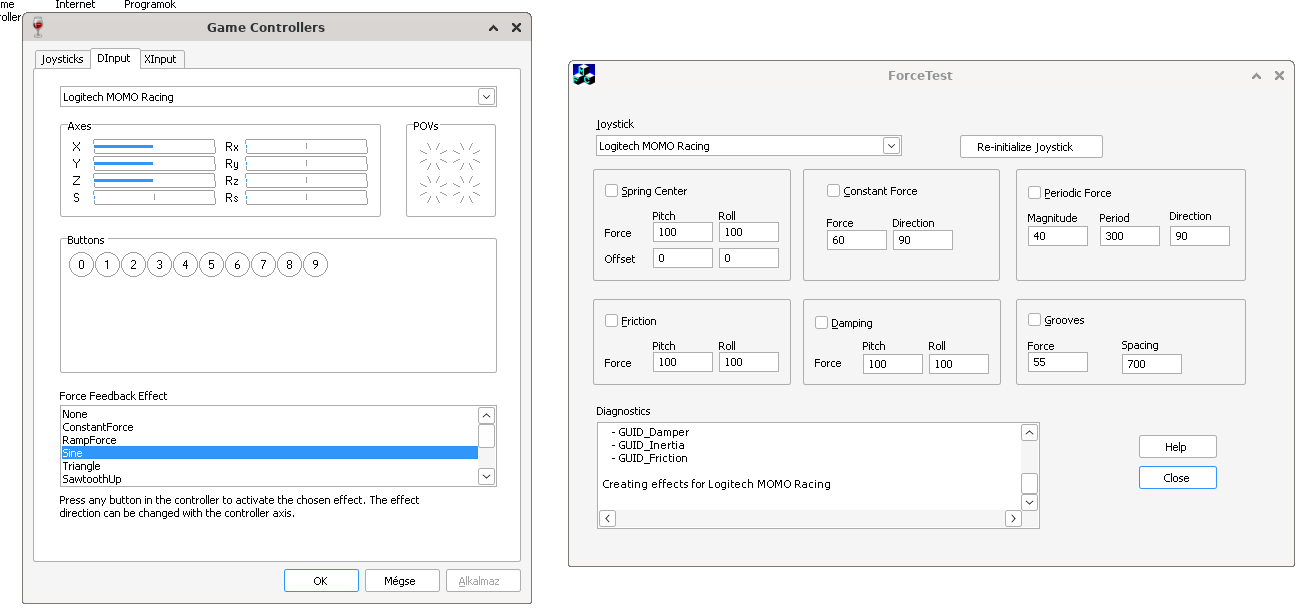The height and width of the screenshot is (613, 1315).
Task: Click button 1 indicator in Buttons group
Action: tap(107, 265)
